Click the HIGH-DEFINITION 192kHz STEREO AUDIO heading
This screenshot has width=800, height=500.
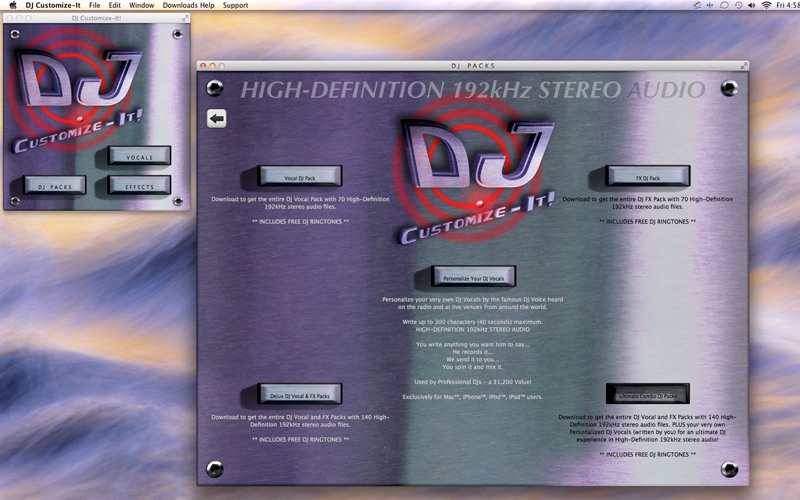(473, 90)
